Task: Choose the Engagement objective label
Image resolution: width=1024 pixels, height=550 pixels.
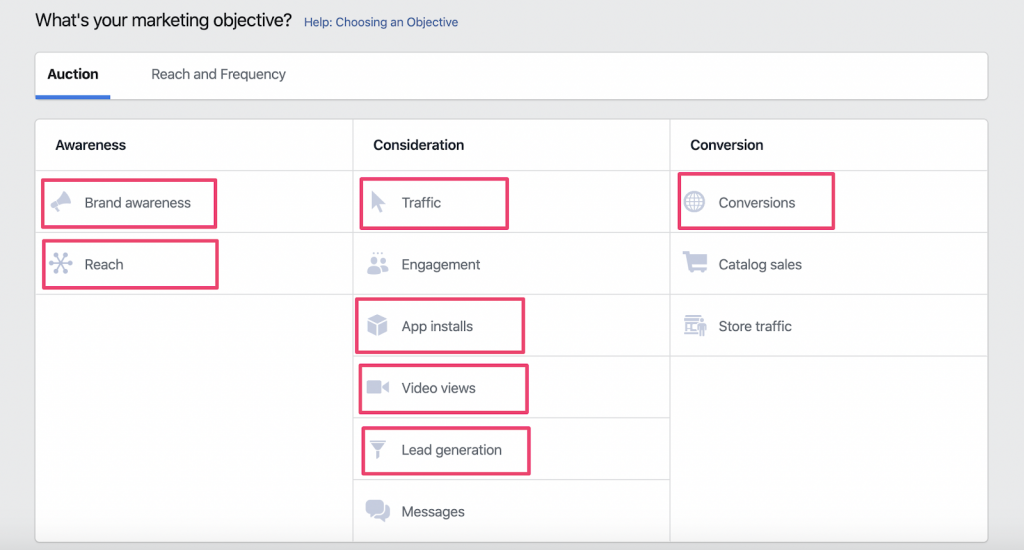Action: (441, 264)
